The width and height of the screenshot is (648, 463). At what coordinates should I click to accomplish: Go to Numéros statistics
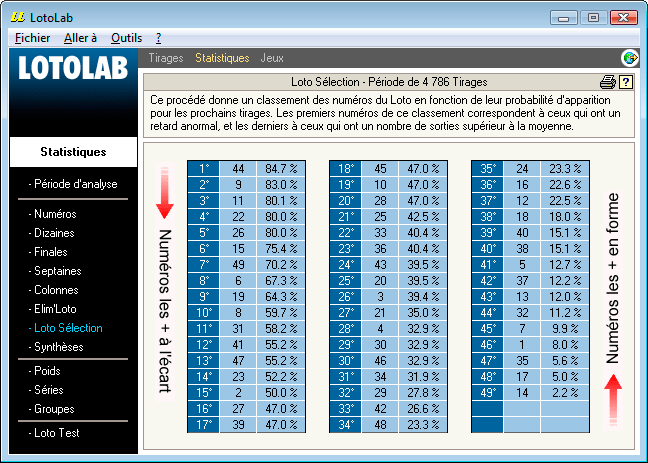(x=55, y=214)
